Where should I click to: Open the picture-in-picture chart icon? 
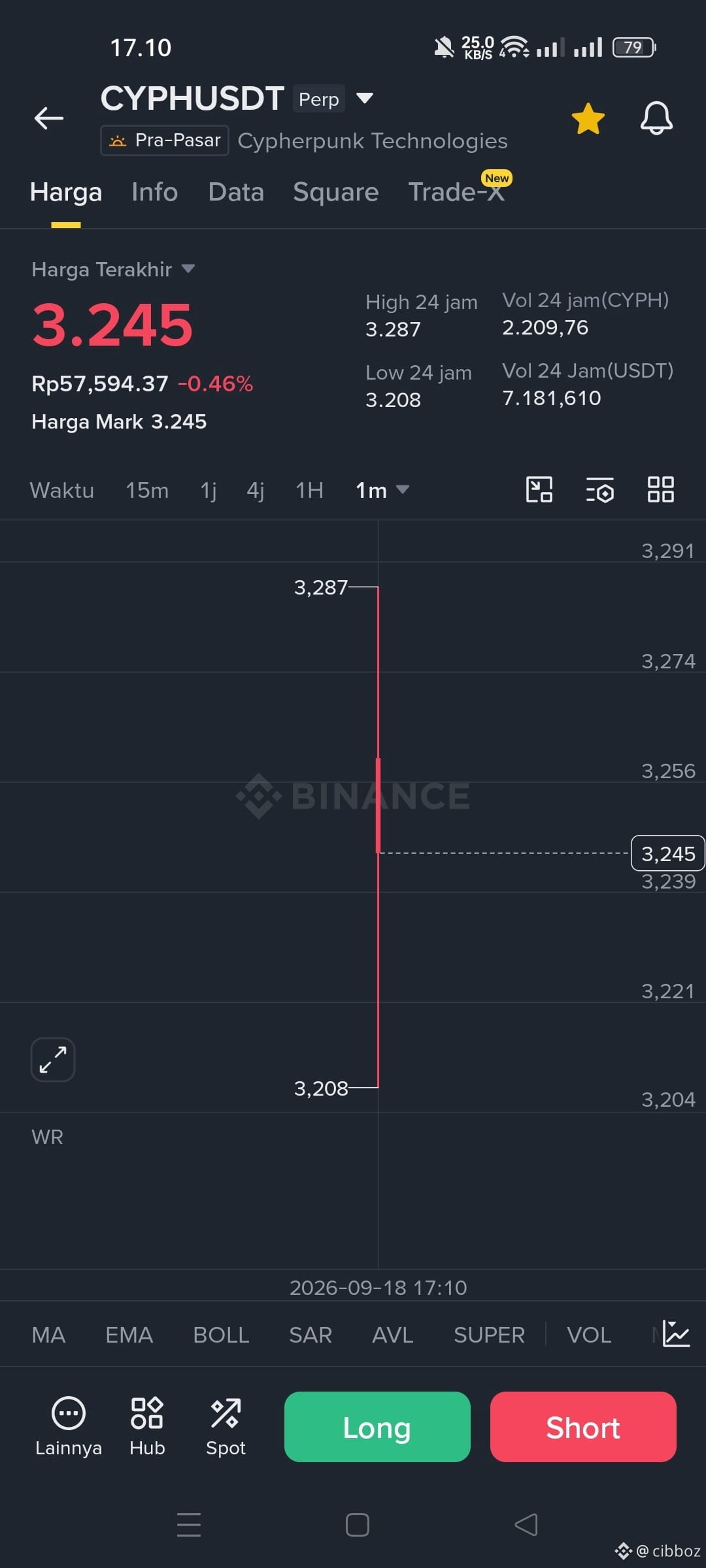pos(539,489)
